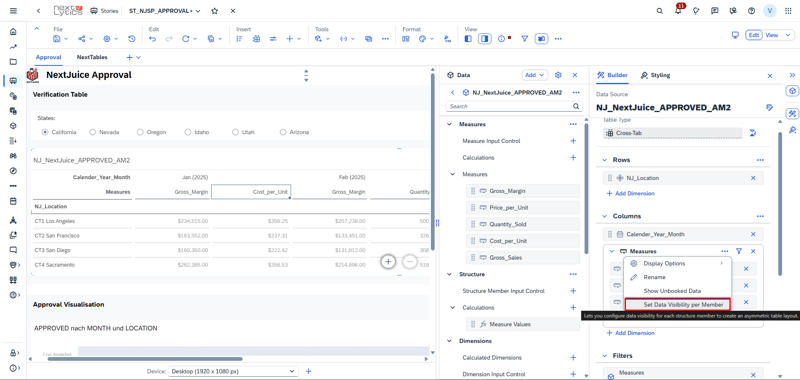Insert an input control from the Insert group
Viewport: 800px width, 380px height.
pyautogui.click(x=273, y=39)
